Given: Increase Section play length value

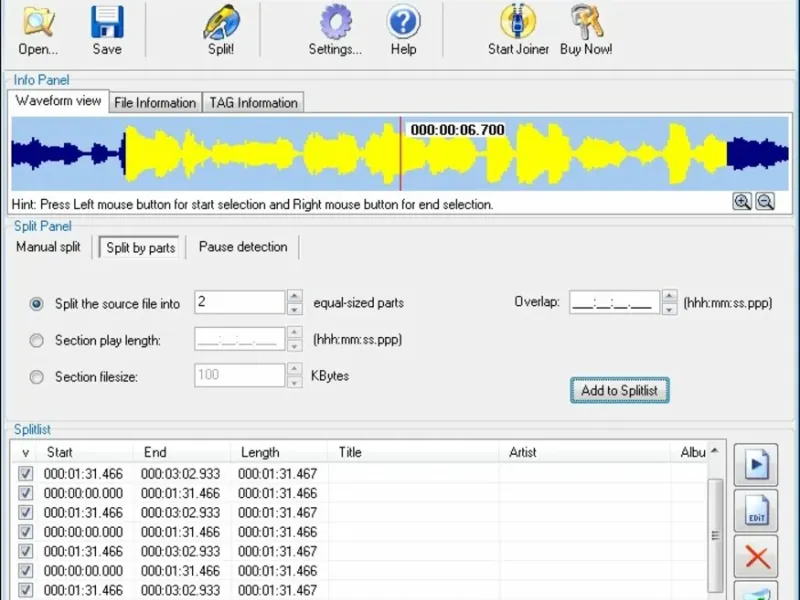Looking at the screenshot, I should coord(294,333).
